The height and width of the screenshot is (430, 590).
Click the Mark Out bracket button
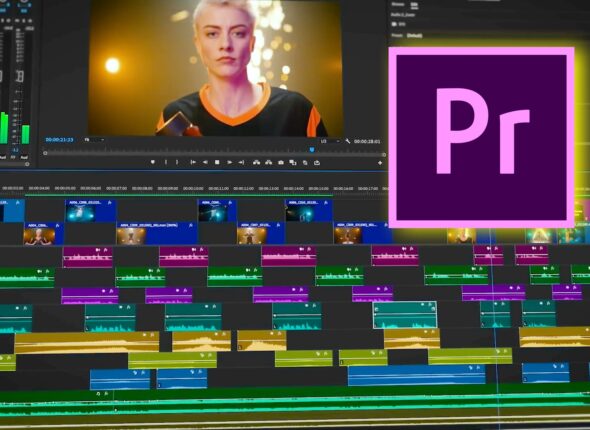(177, 162)
